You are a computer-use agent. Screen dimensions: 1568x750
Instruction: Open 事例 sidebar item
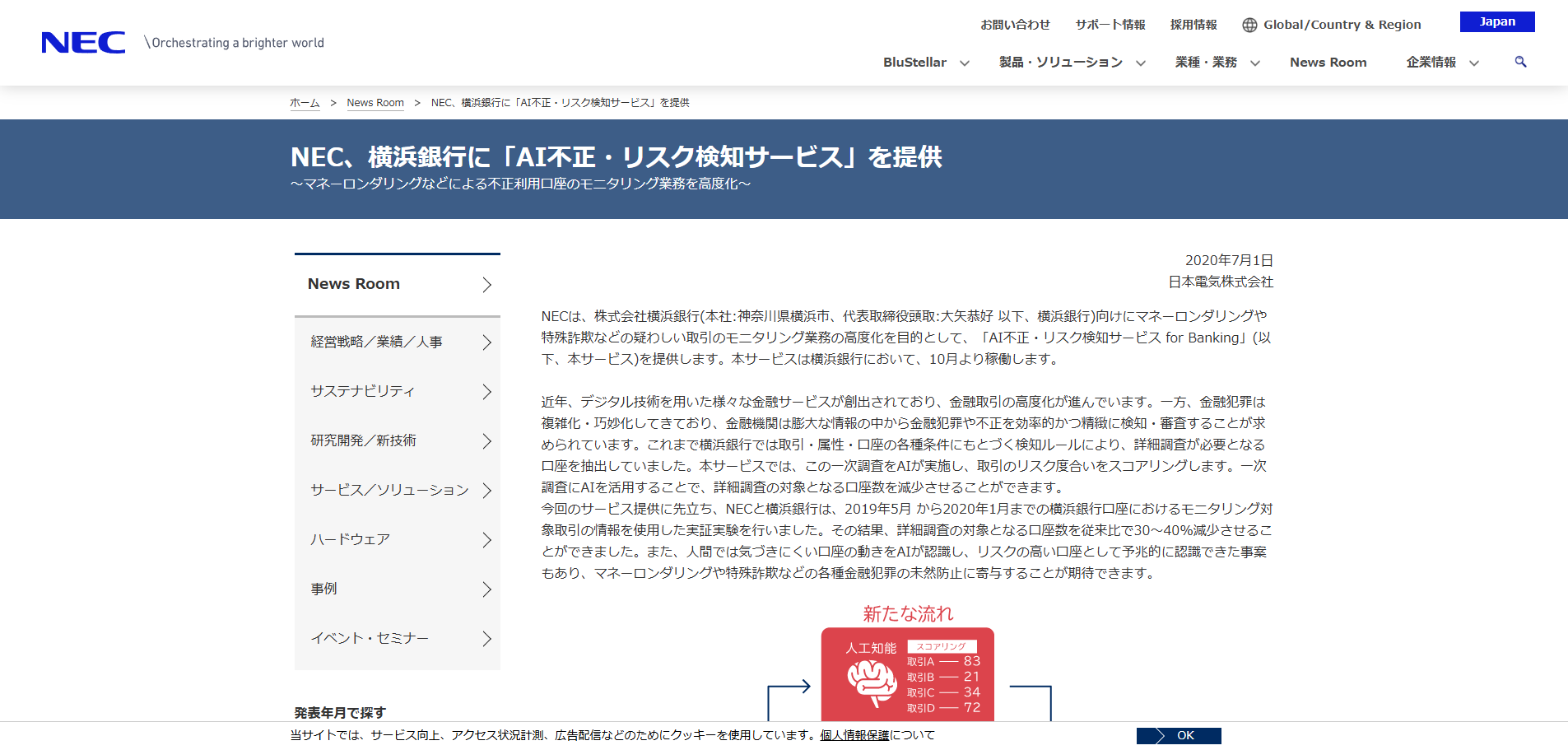click(x=398, y=589)
